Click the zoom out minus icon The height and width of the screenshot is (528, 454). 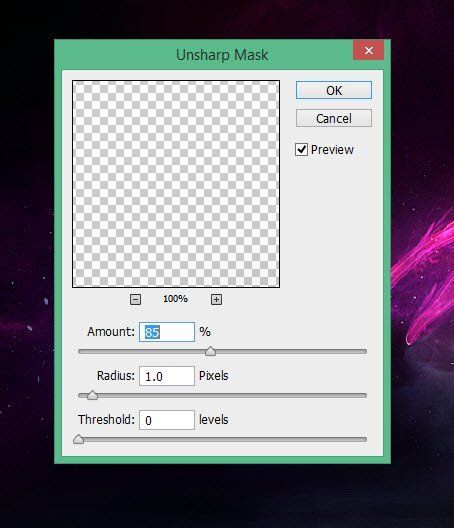click(135, 299)
